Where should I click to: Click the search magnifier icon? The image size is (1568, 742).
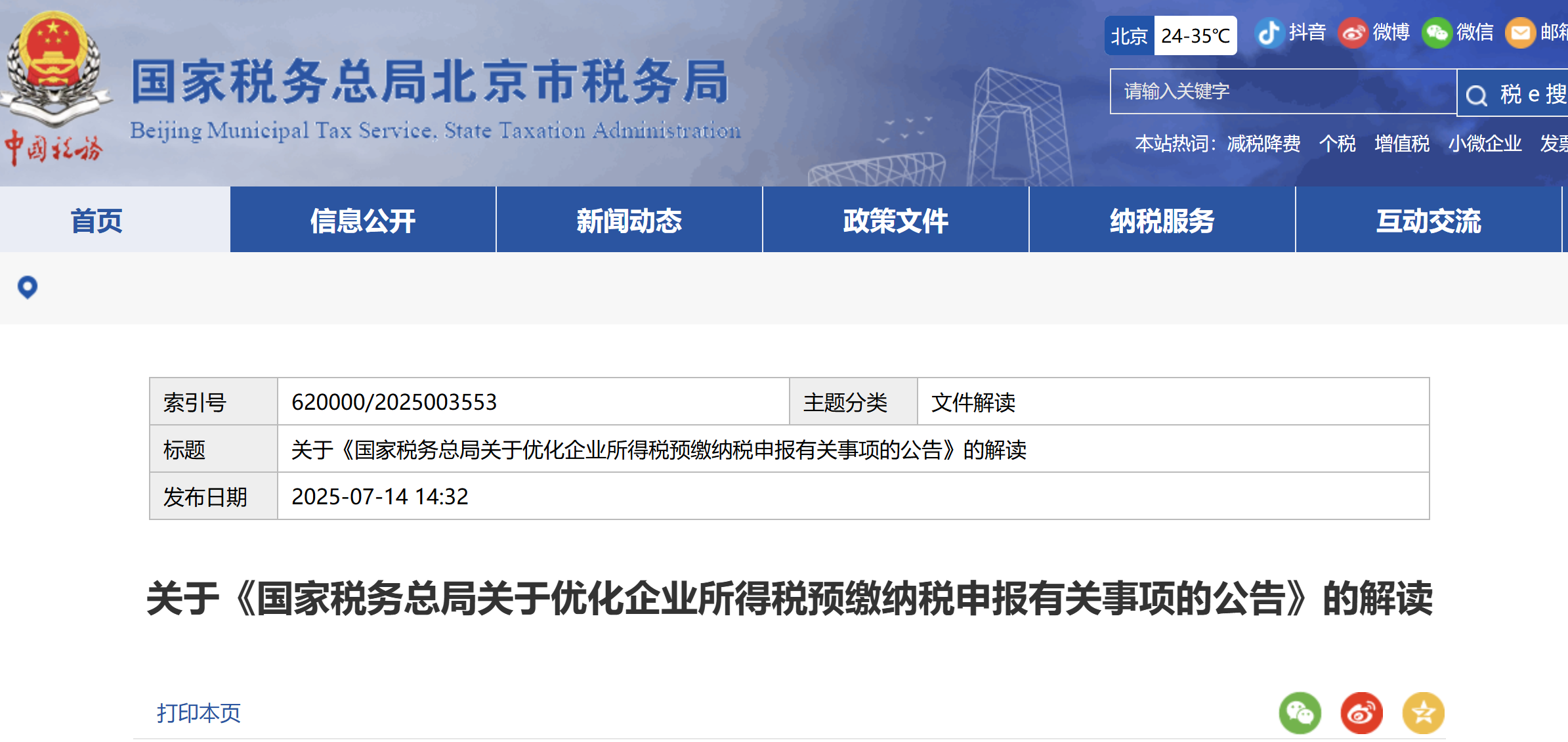pos(1477,95)
